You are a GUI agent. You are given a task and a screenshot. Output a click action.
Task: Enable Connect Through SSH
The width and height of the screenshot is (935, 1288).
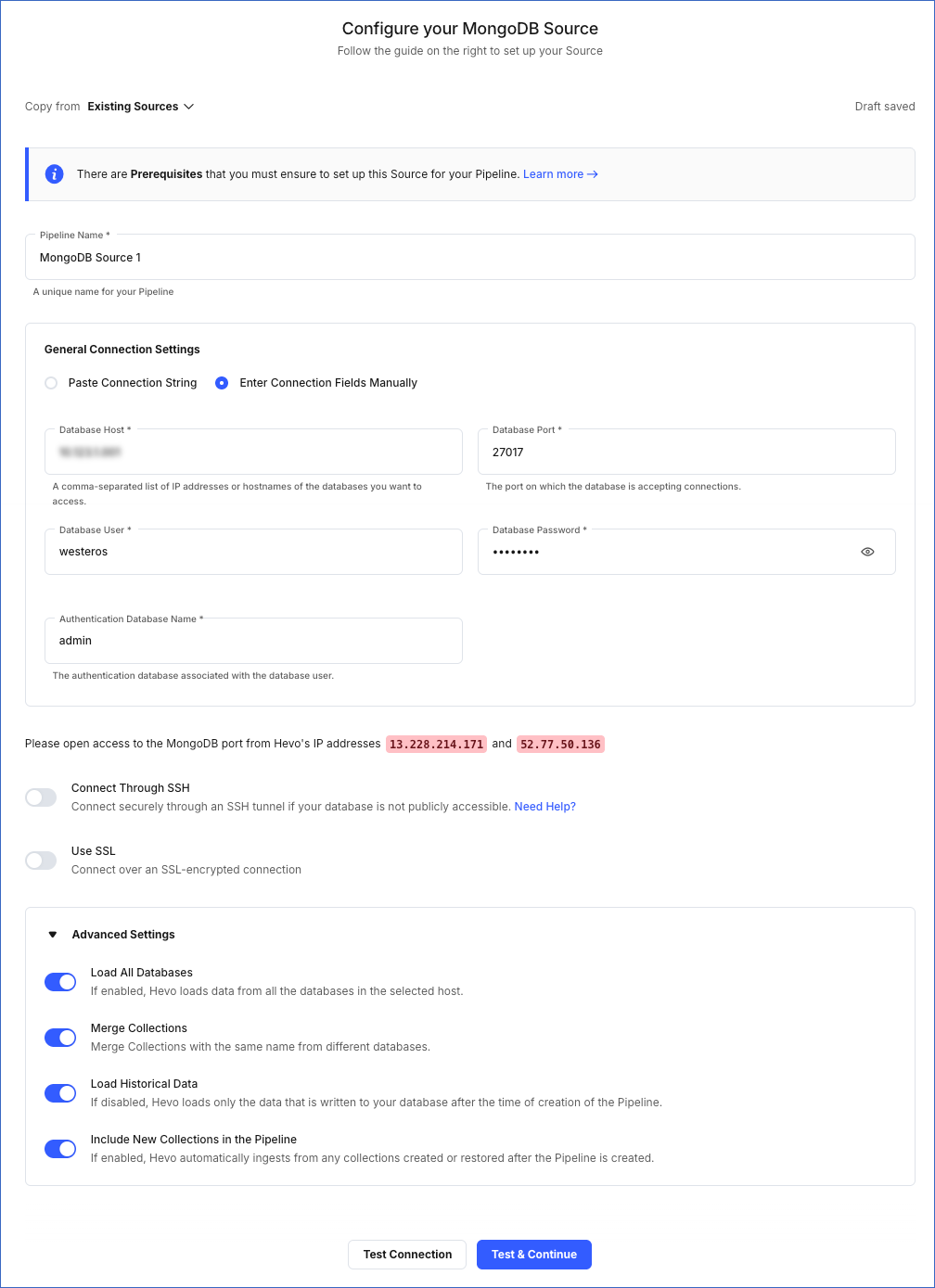coord(41,797)
